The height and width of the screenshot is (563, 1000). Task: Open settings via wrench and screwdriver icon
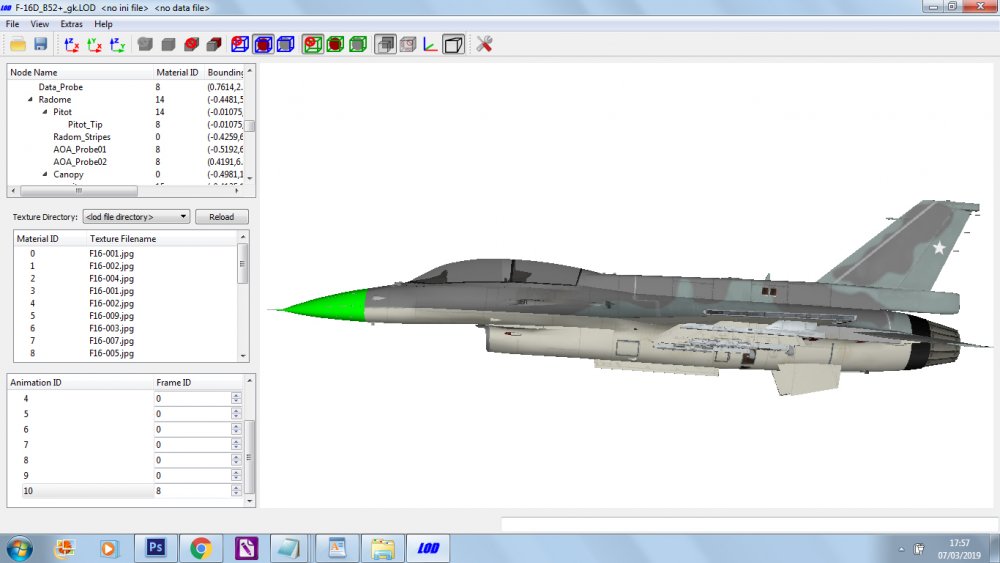[x=484, y=44]
